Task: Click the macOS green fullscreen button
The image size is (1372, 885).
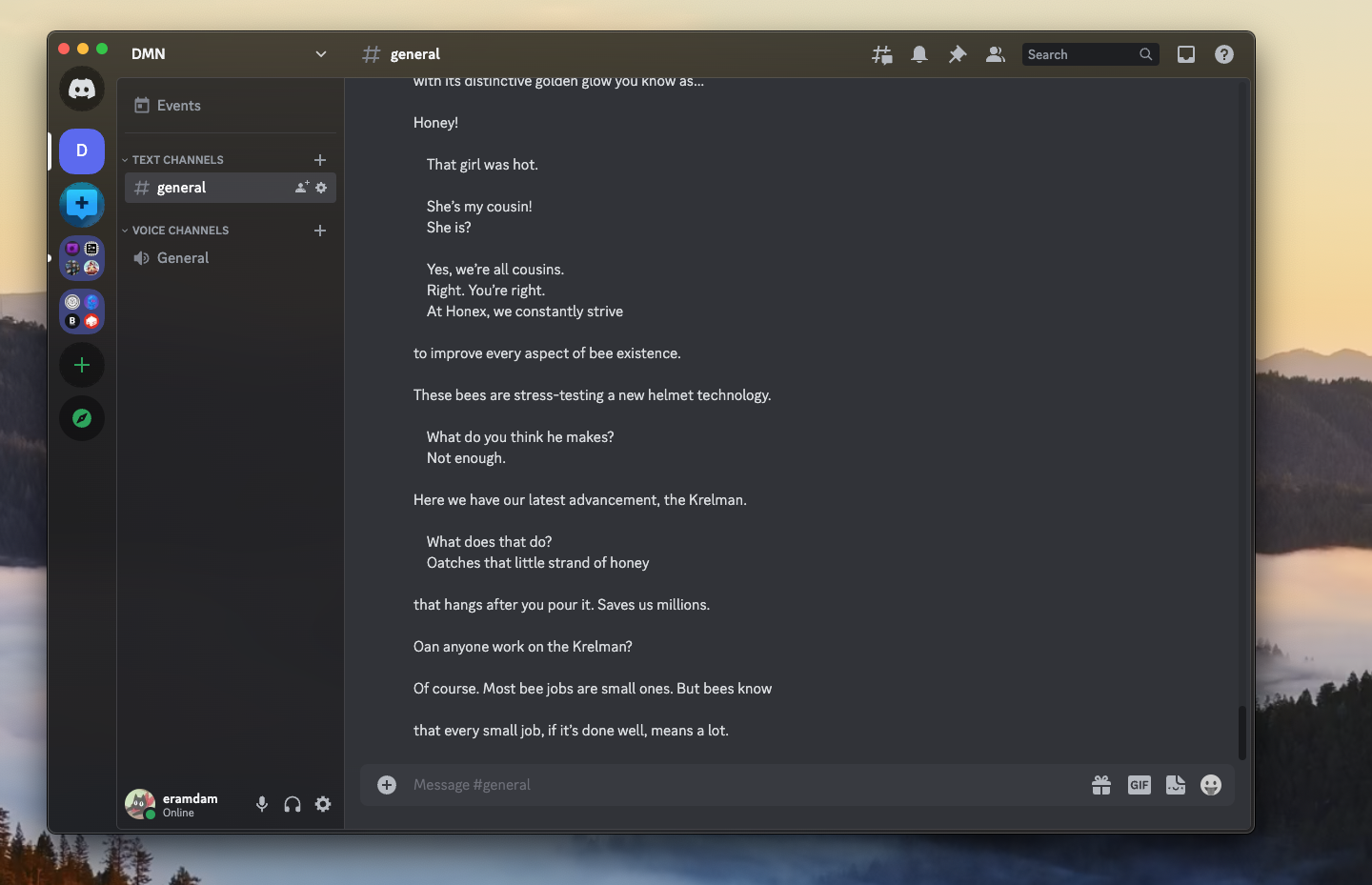Action: click(x=102, y=49)
